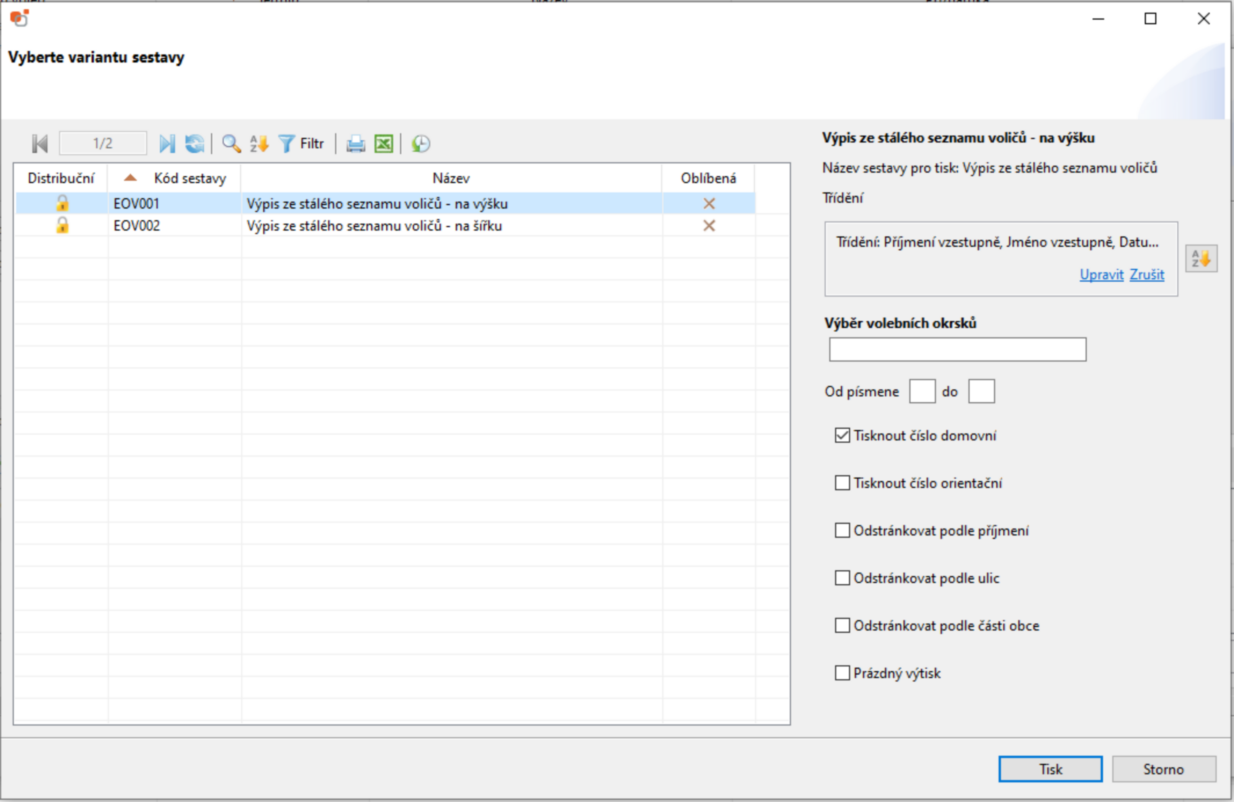This screenshot has height=802, width=1234.
Task: Click the Výběr volebních okrsků field
Action: pyautogui.click(x=957, y=349)
